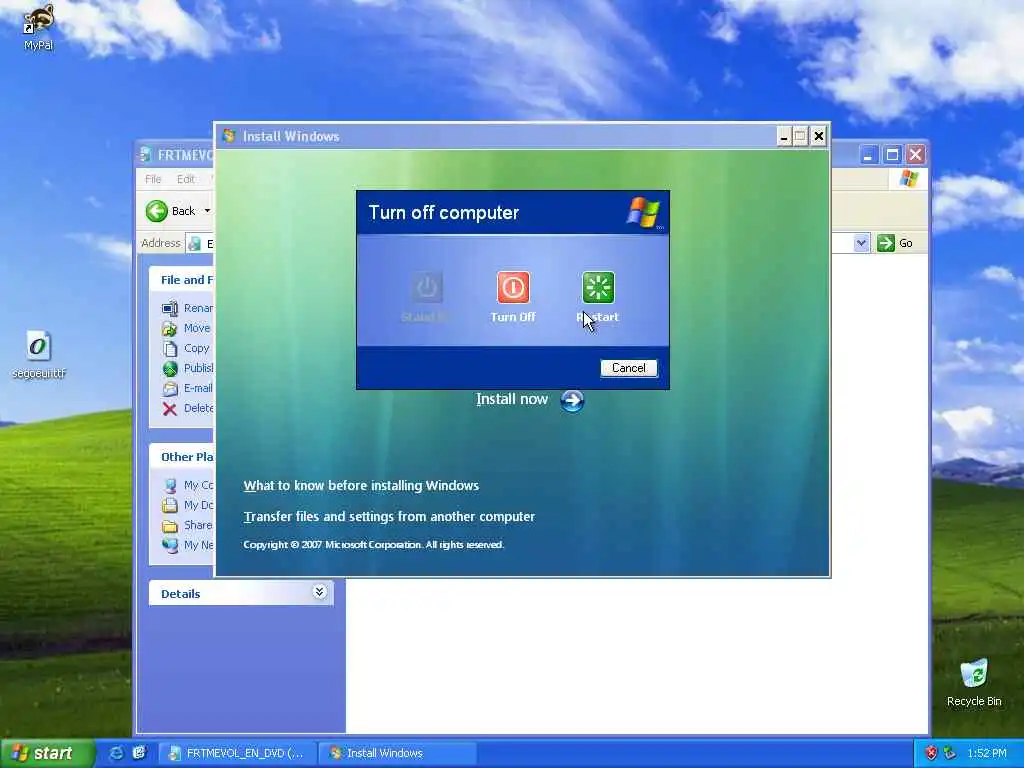
Task: Open What to know before installing Windows
Action: [x=361, y=486]
